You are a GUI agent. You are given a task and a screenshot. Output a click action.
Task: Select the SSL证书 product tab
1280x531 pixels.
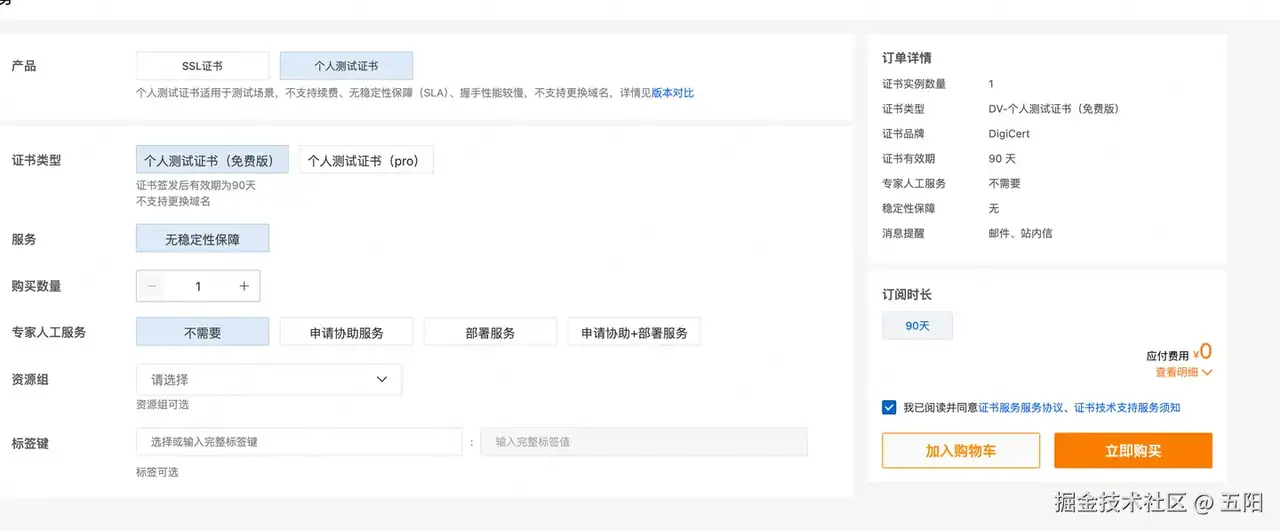point(203,66)
